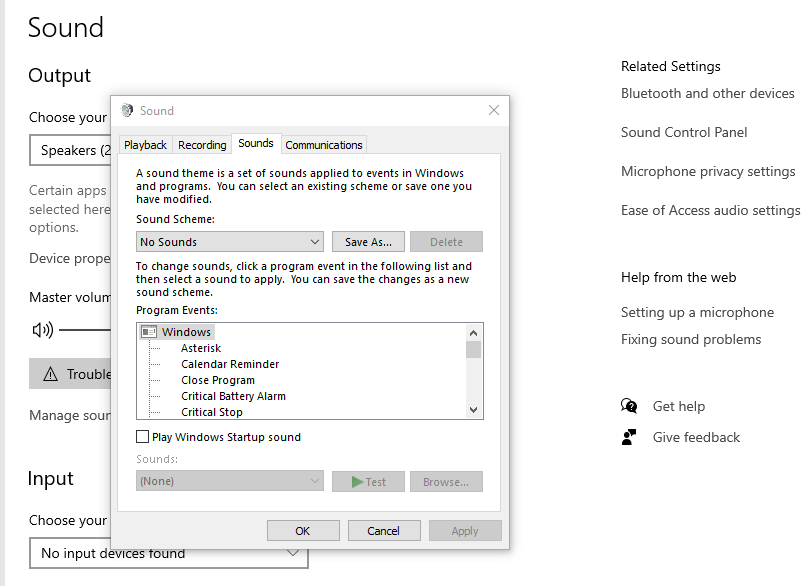The image size is (802, 586).
Task: Switch to the Recording tab
Action: [202, 145]
